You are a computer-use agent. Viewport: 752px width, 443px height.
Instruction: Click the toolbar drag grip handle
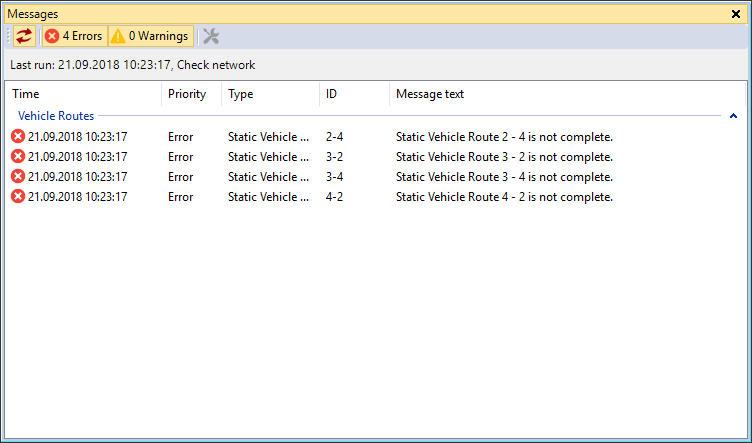tap(9, 36)
